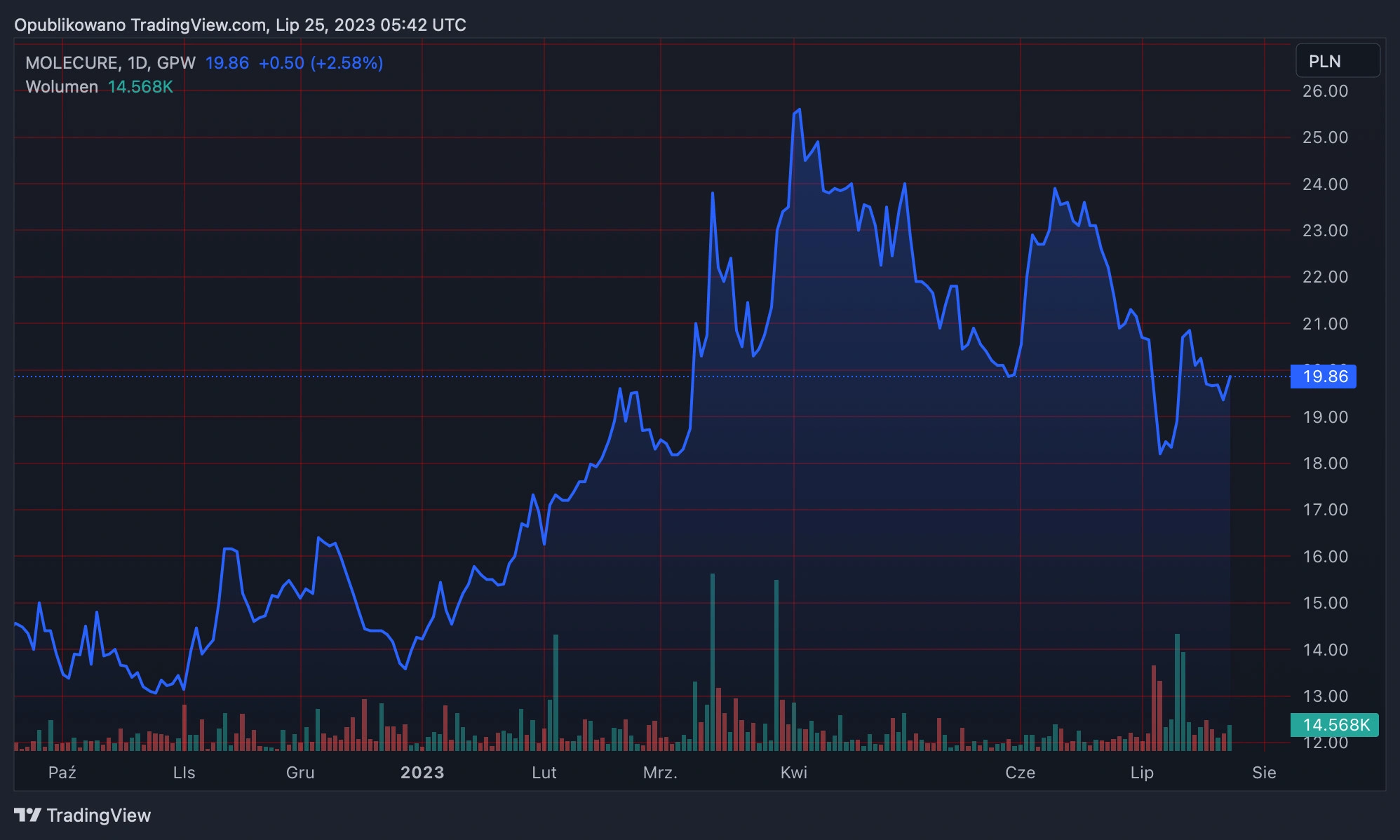
Task: Click the Gru month label on time axis
Action: point(300,773)
